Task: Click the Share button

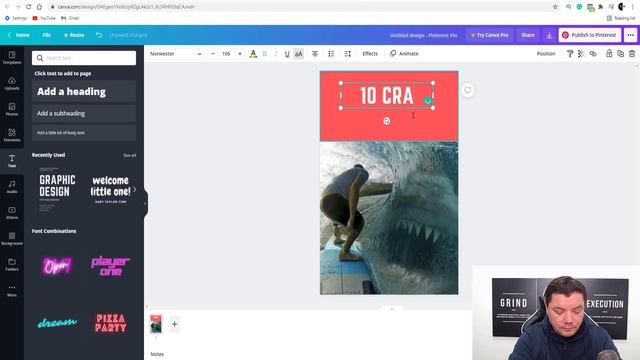Action: point(528,35)
